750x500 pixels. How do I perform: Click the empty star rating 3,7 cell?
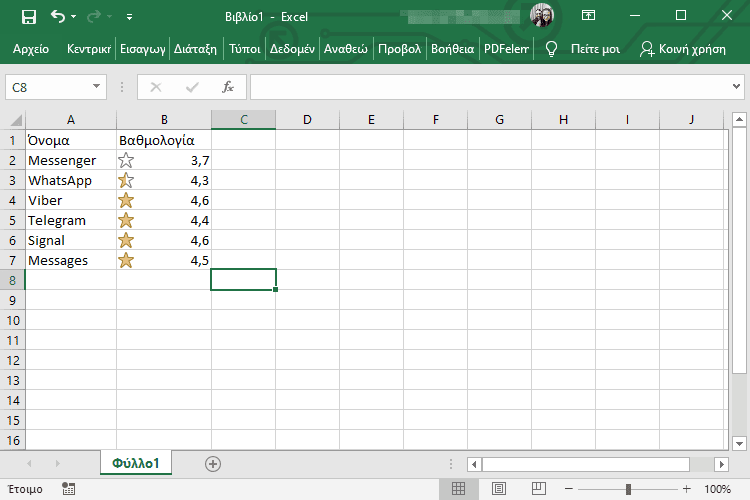pyautogui.click(x=164, y=160)
